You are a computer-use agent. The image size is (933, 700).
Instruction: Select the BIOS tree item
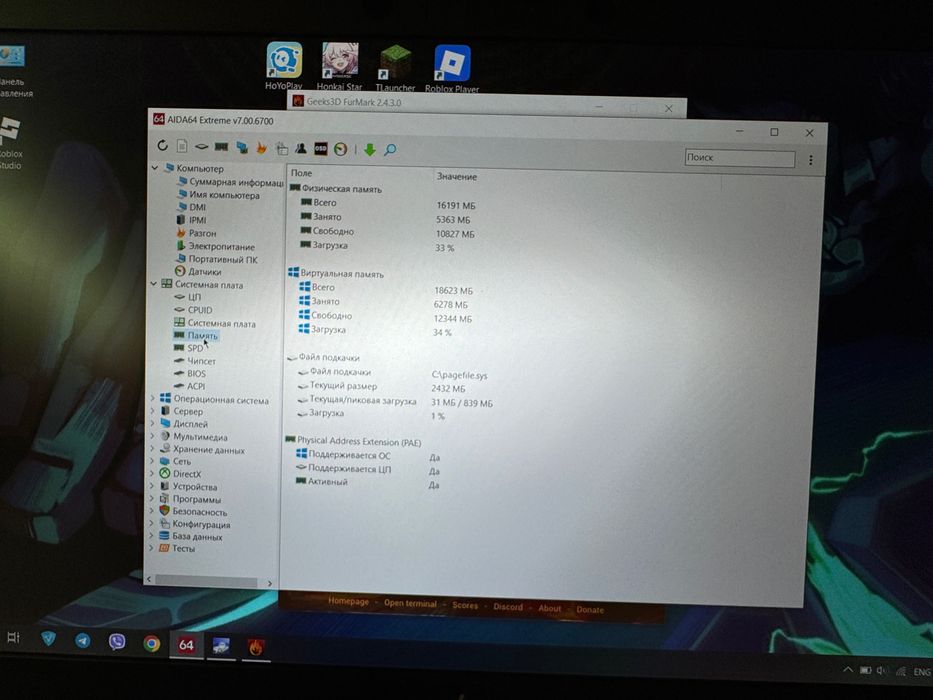tap(190, 374)
